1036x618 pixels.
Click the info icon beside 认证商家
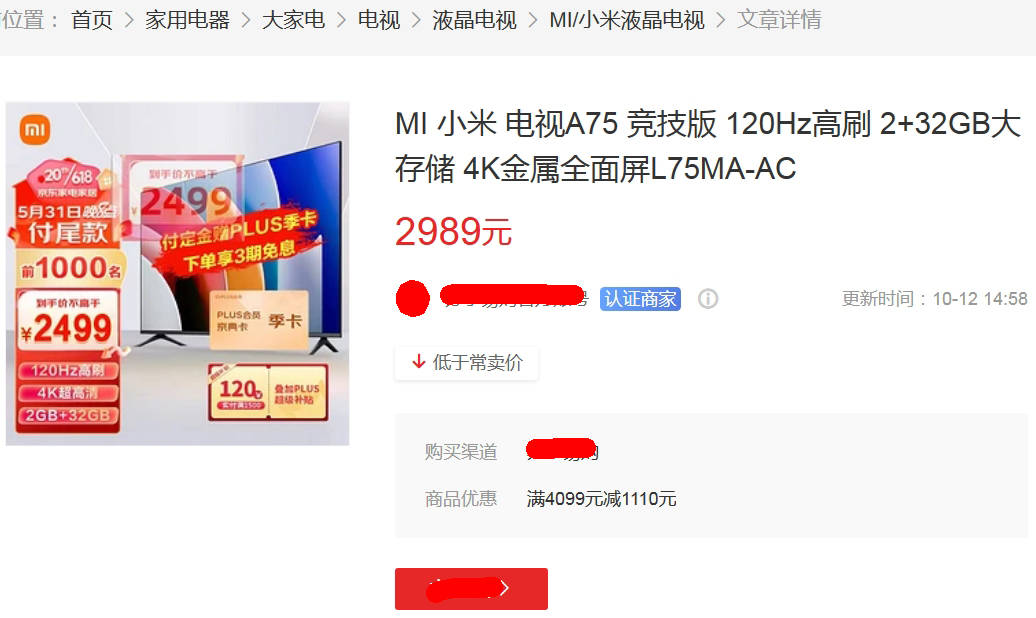708,299
